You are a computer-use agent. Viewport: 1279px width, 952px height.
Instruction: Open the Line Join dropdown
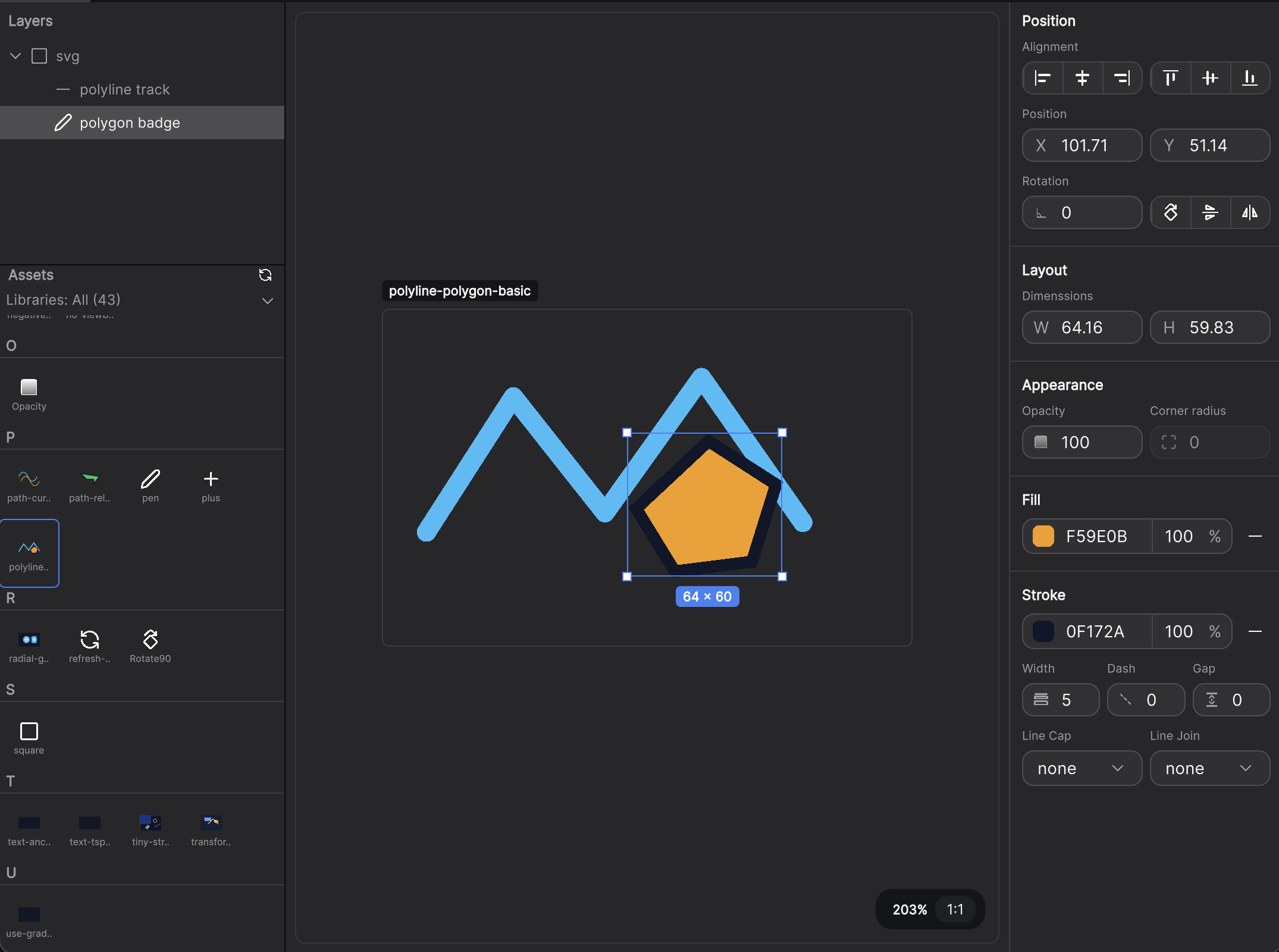pyautogui.click(x=1209, y=768)
